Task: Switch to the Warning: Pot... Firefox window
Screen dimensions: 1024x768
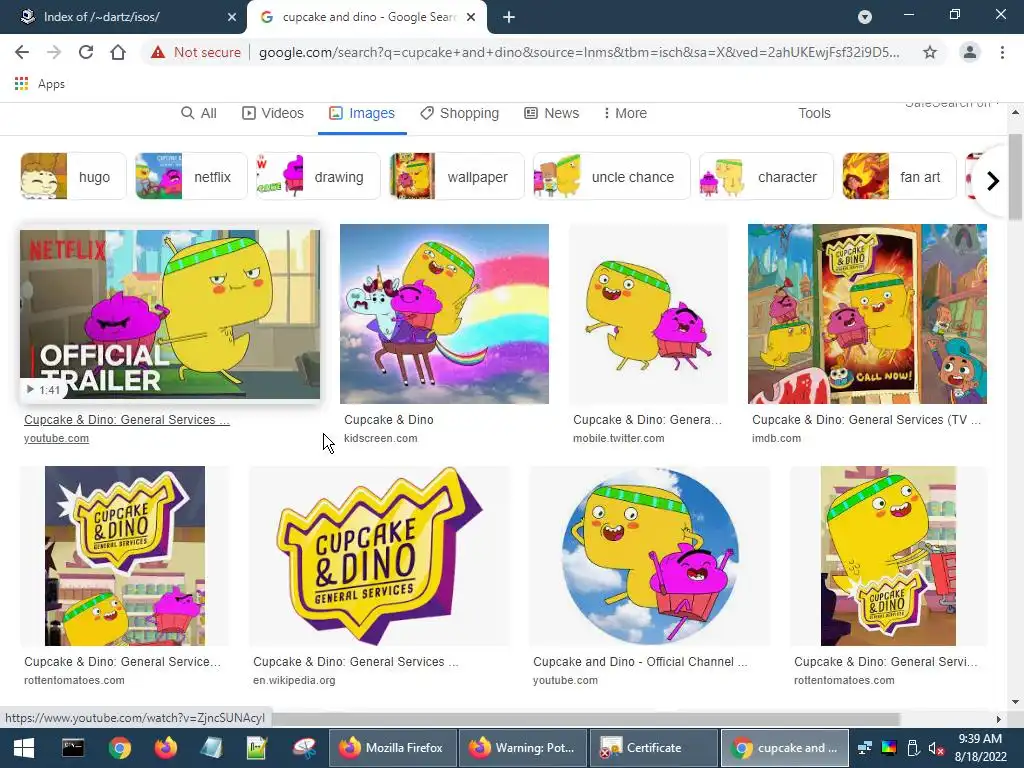Action: point(522,748)
